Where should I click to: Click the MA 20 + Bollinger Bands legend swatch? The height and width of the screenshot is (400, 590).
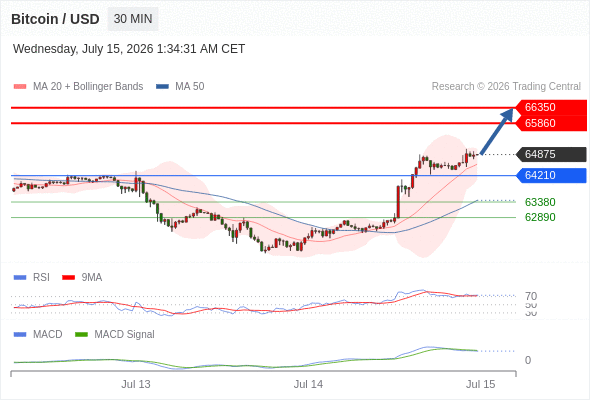[20, 87]
